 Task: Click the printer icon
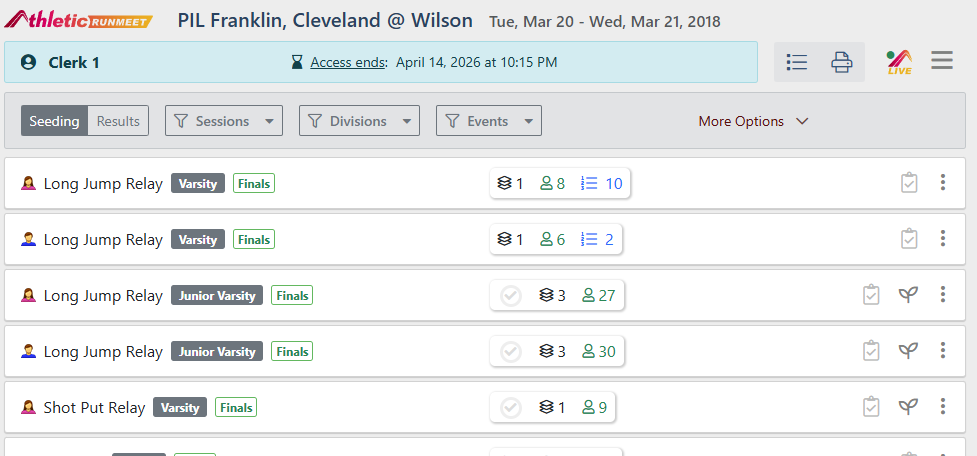coord(842,62)
